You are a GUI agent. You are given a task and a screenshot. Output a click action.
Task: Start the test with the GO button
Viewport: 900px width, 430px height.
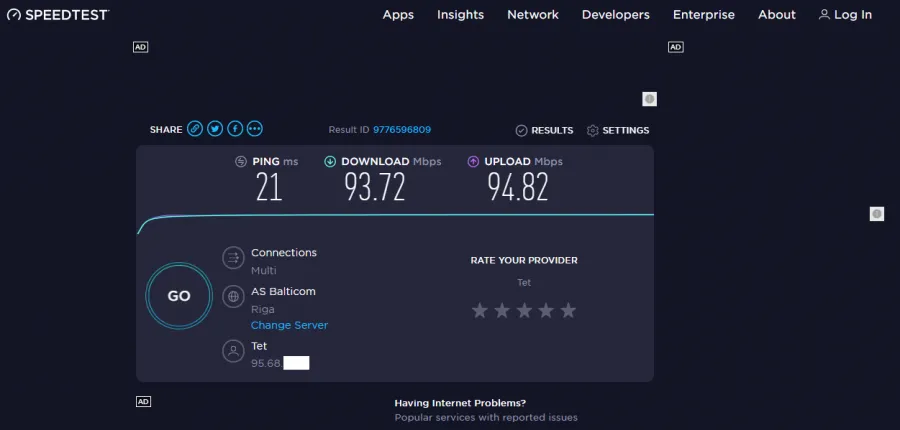[x=179, y=296]
